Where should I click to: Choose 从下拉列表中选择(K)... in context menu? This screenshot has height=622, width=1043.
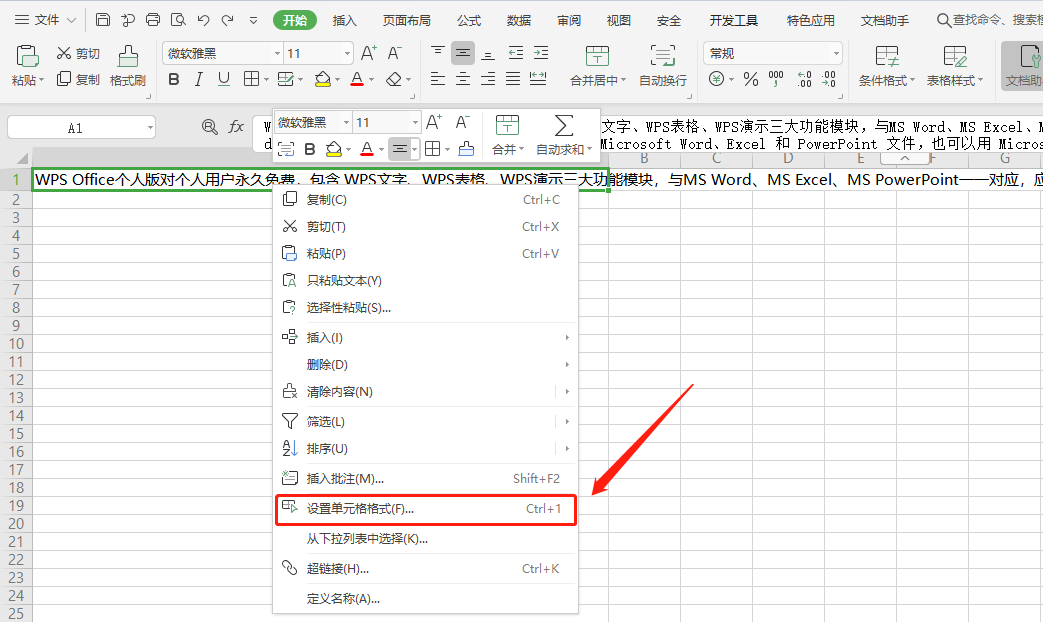[x=425, y=539]
